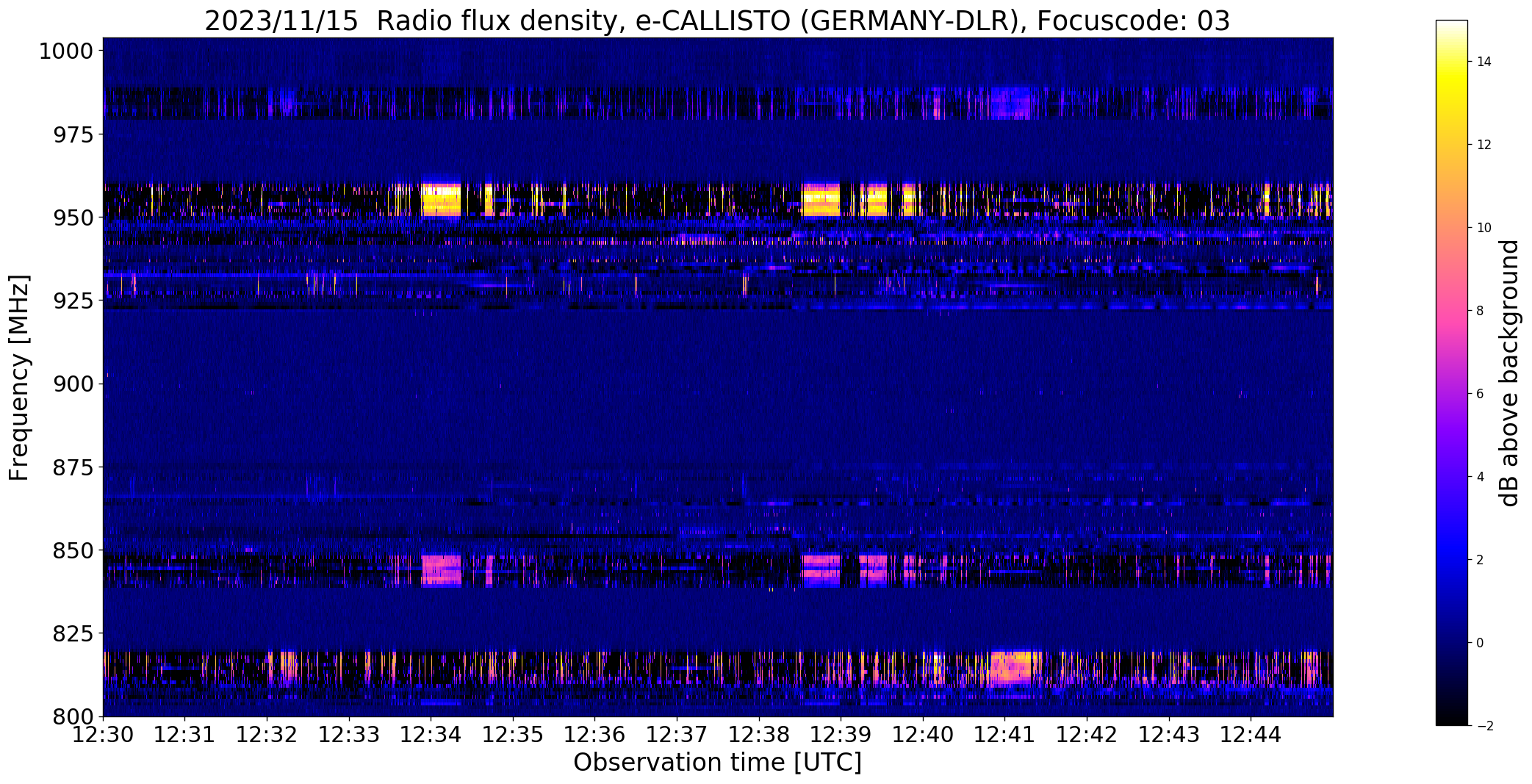The width and height of the screenshot is (1532, 784).
Task: Click the 12:40 time tick label
Action: [923, 734]
